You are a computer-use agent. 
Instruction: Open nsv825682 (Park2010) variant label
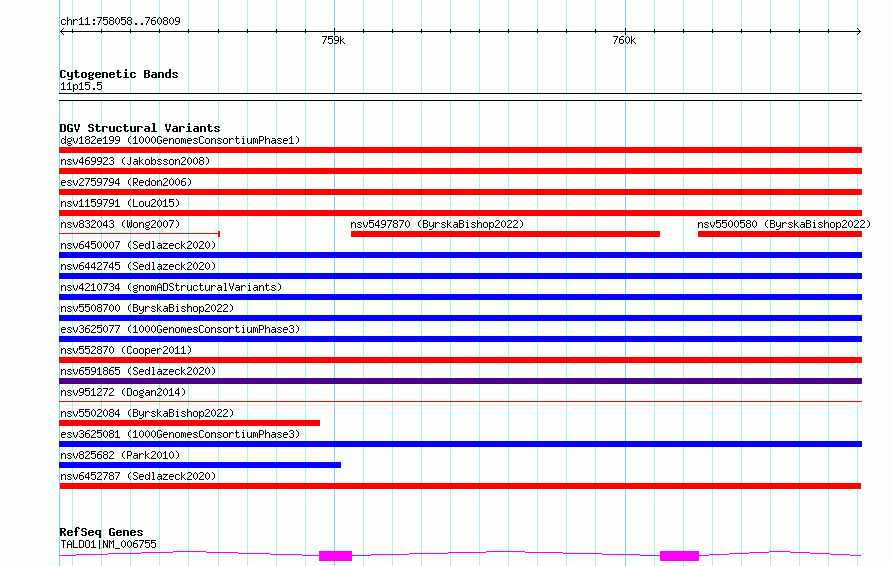[120, 455]
